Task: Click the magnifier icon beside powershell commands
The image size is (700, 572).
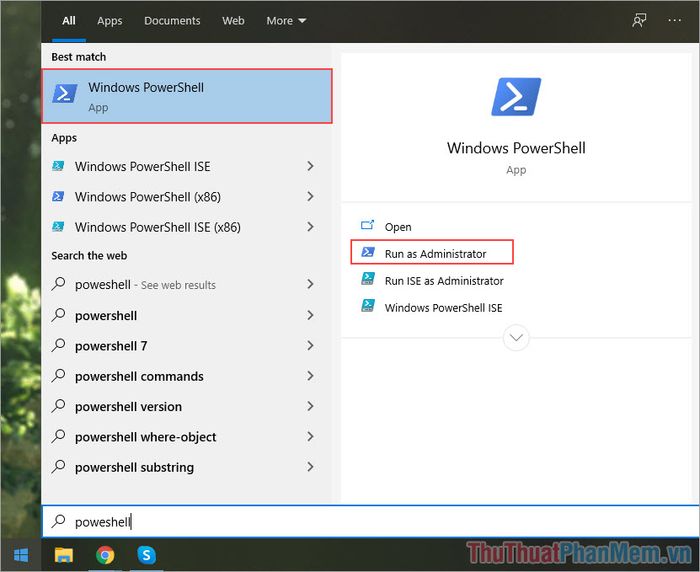Action: [x=58, y=376]
